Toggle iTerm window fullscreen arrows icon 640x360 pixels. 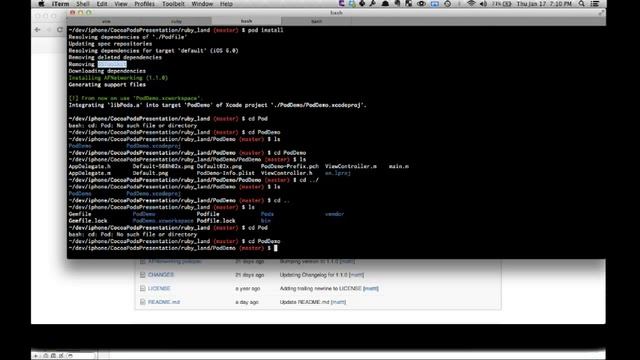click(x=601, y=13)
